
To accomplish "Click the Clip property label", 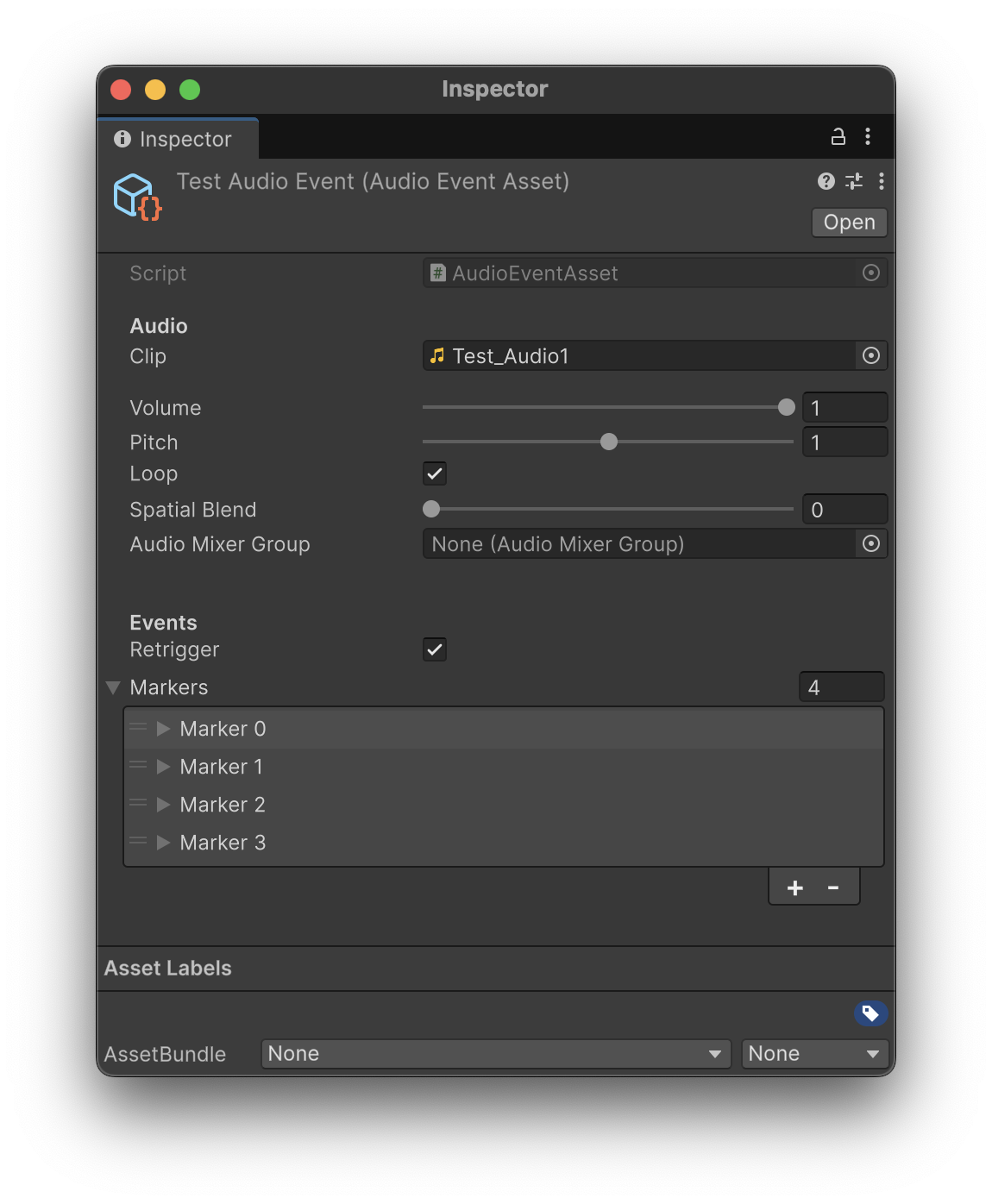I will pos(148,356).
